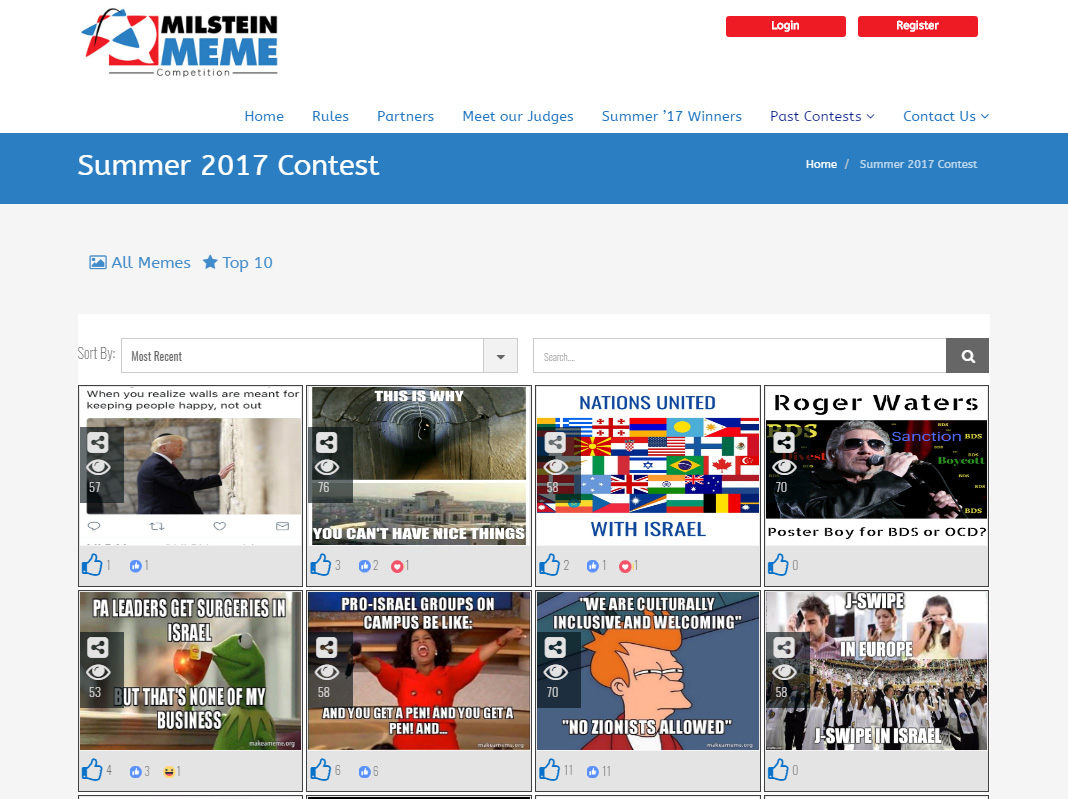
Task: Like the Kermit 'PA Leaders' meme
Action: point(92,770)
